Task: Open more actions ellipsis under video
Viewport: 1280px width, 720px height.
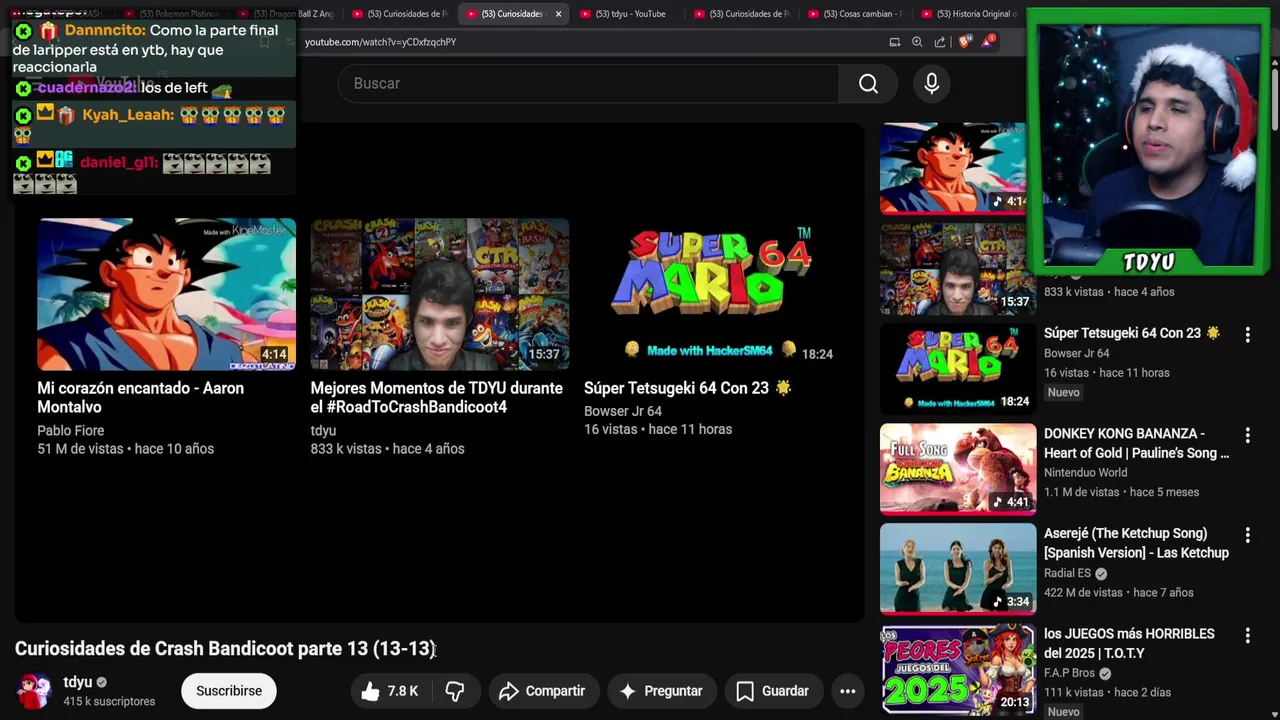Action: click(x=848, y=691)
